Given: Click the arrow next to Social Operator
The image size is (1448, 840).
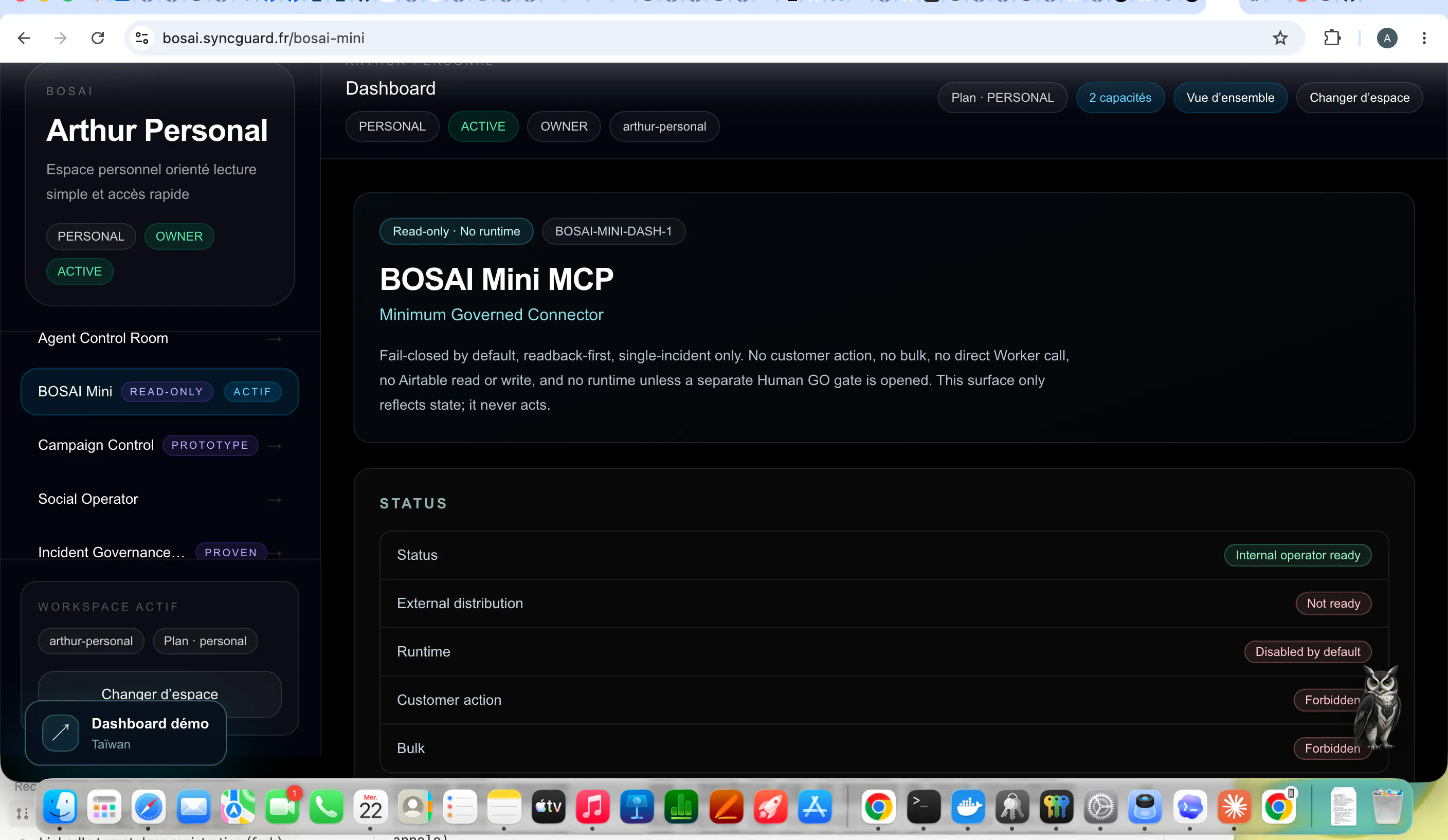Looking at the screenshot, I should tap(275, 500).
